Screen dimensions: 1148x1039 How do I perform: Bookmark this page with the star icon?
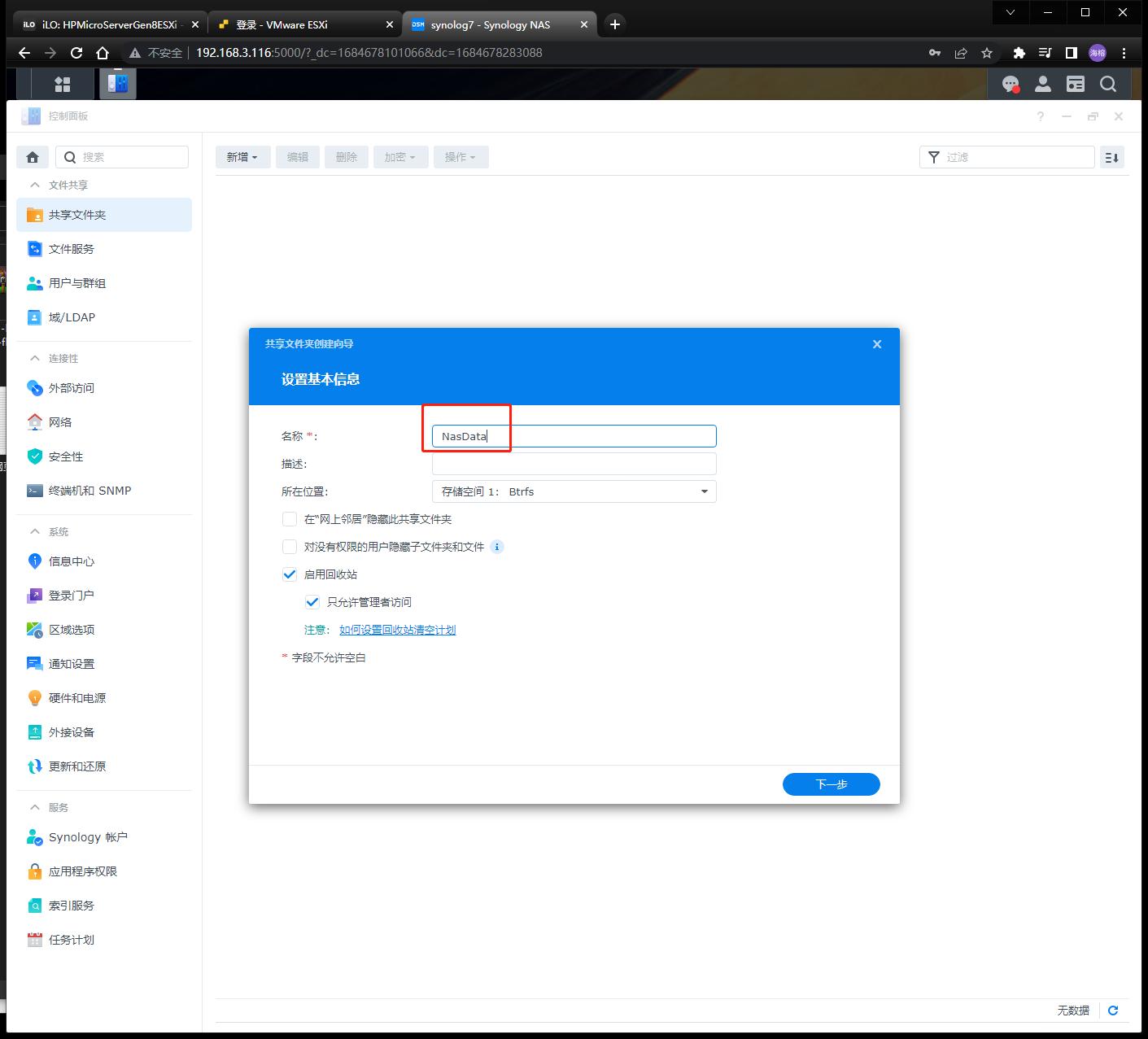pos(987,53)
